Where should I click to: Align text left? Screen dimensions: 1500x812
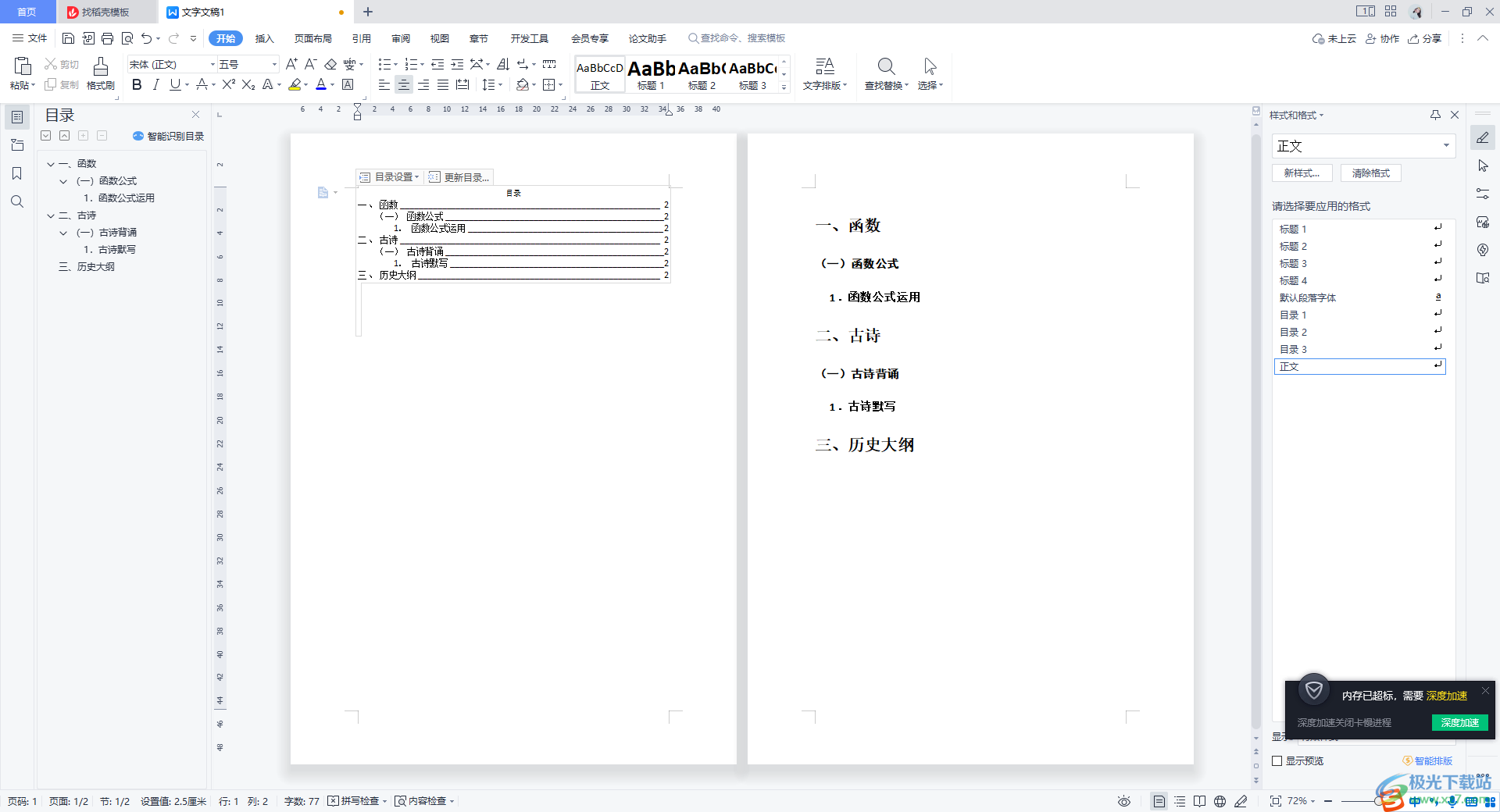click(384, 84)
